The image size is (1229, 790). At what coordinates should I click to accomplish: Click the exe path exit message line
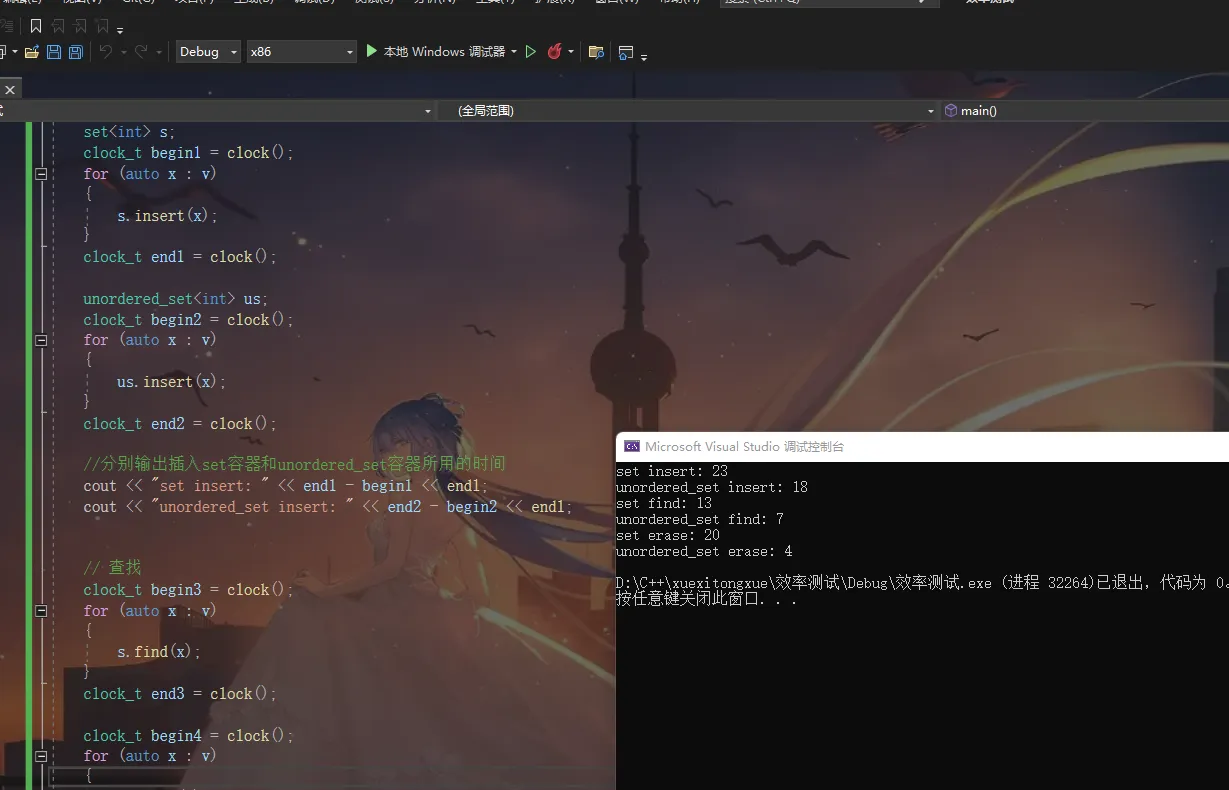[x=922, y=583]
